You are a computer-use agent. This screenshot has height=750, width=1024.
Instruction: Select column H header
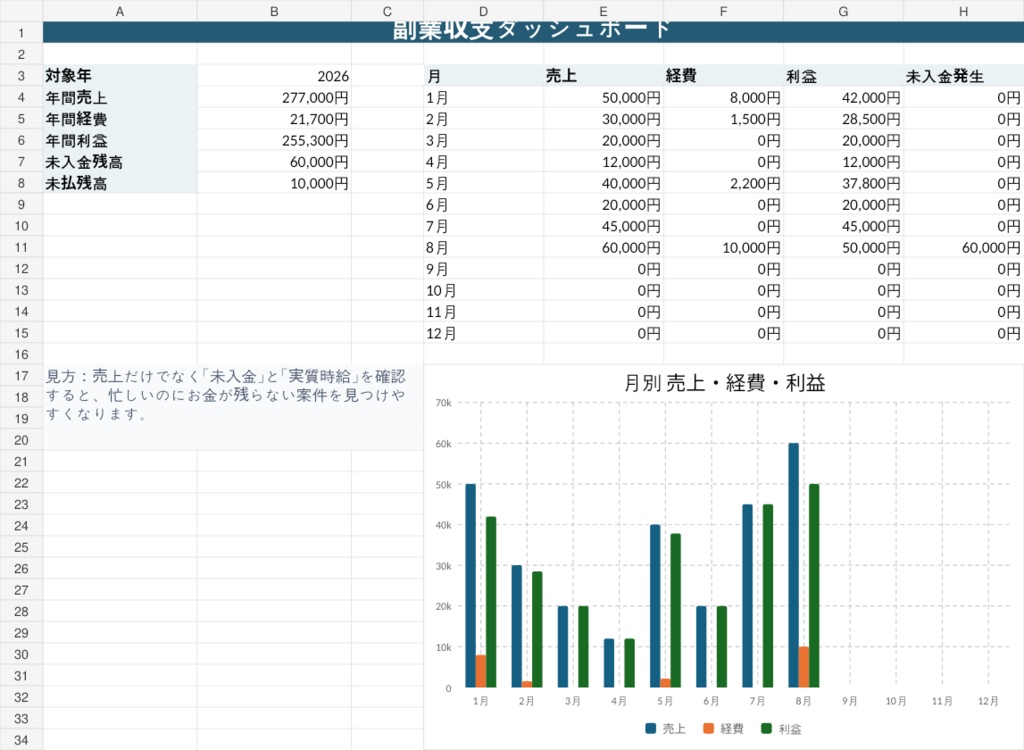click(963, 11)
